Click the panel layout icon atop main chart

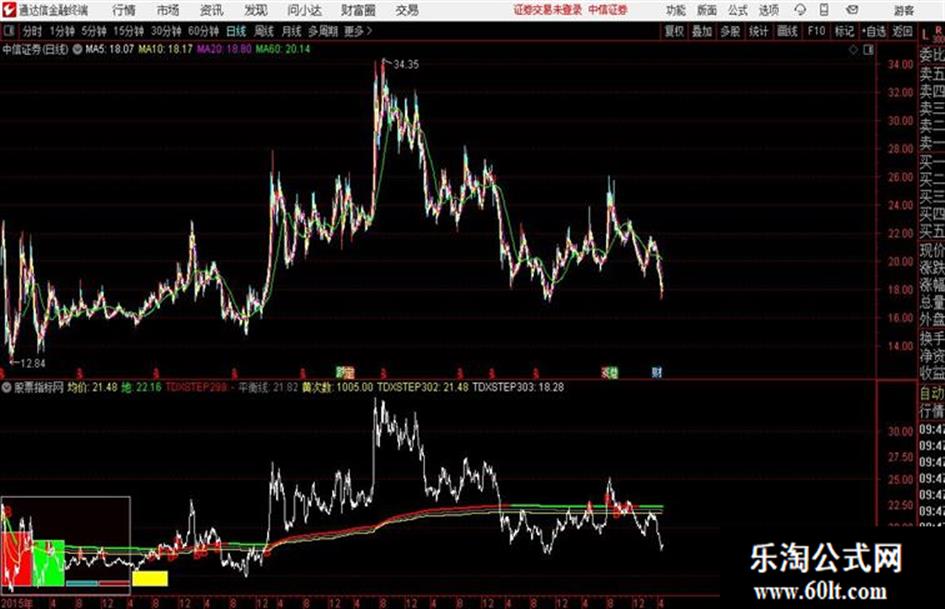(868, 49)
